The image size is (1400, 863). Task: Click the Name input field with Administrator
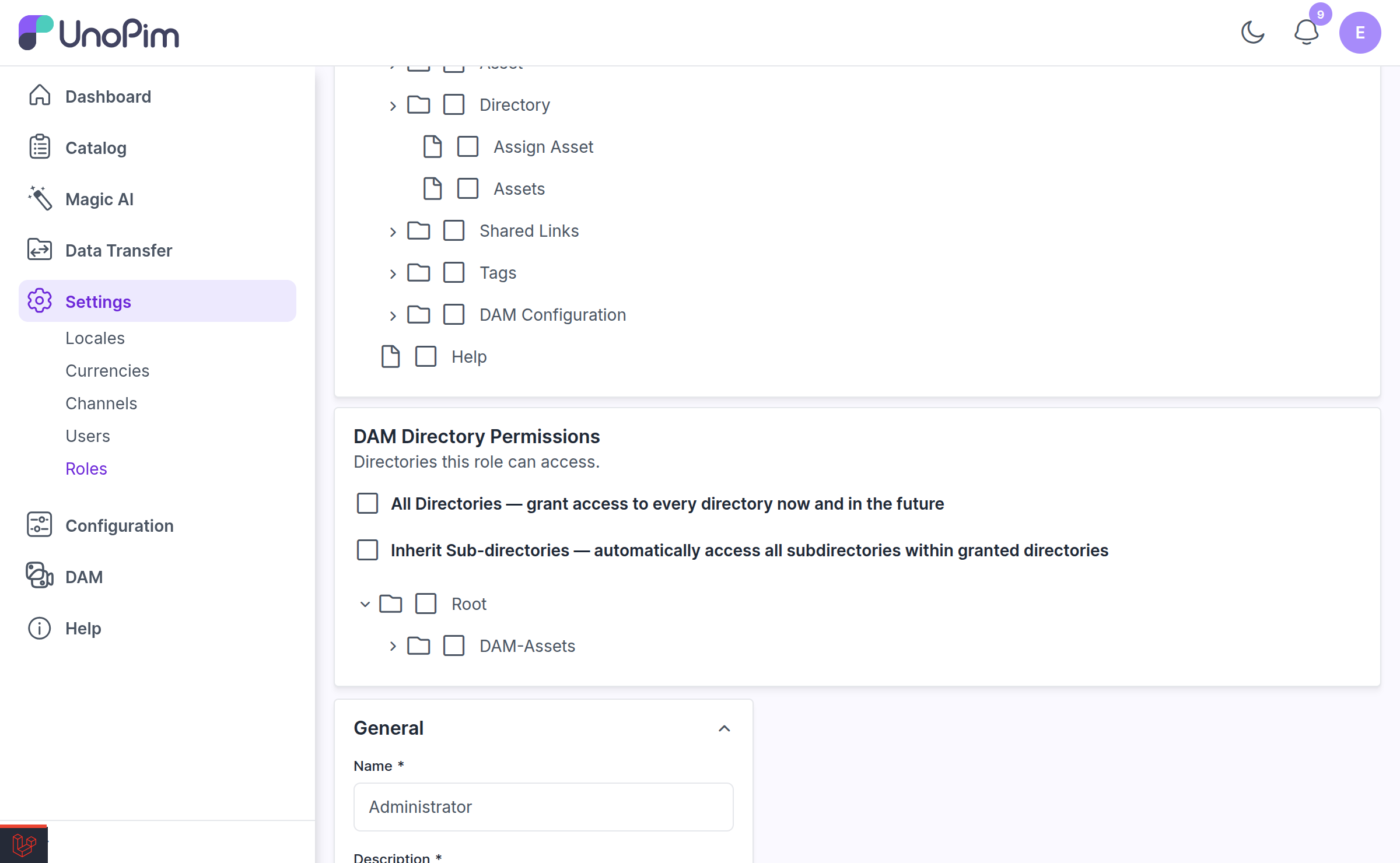click(543, 806)
